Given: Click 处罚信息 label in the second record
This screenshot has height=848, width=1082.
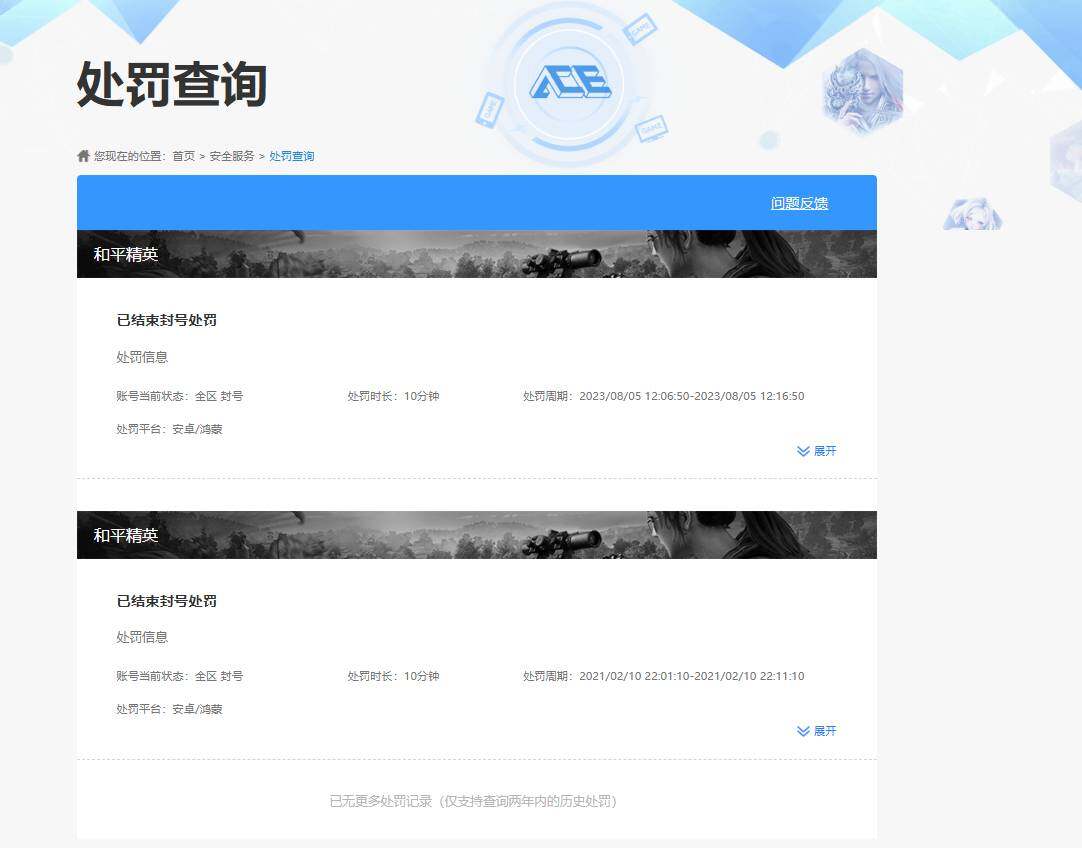Looking at the screenshot, I should click(x=142, y=638).
